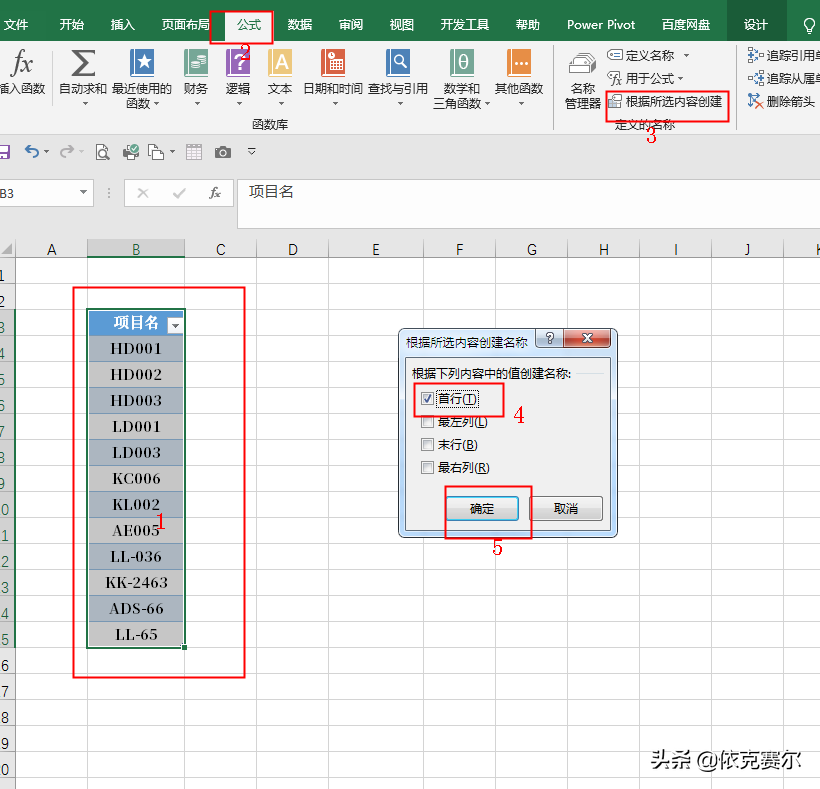
Task: Click the Print Preview magnifier icon
Action: click(102, 152)
